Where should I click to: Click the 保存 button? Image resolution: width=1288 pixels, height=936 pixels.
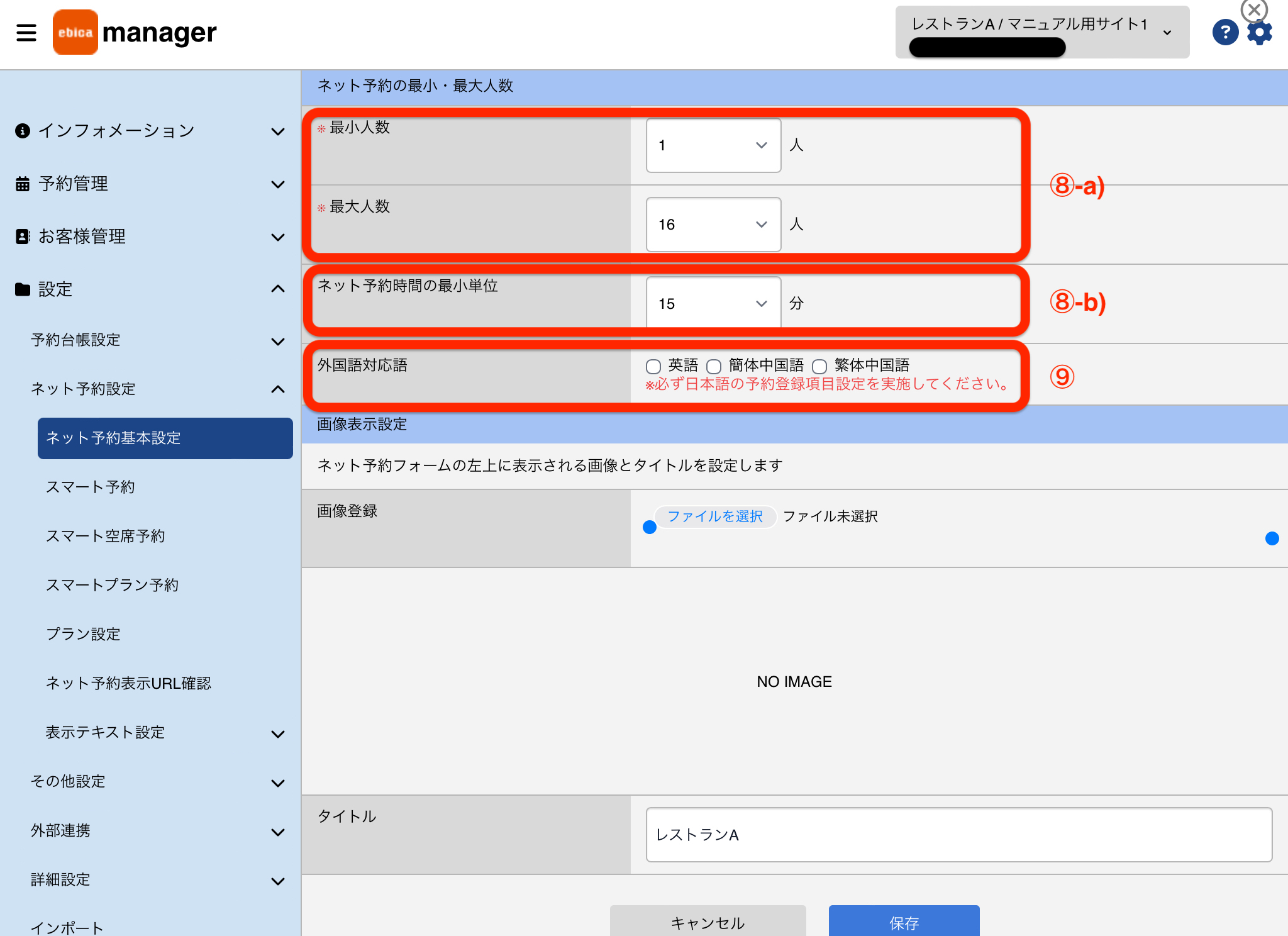[x=904, y=921]
